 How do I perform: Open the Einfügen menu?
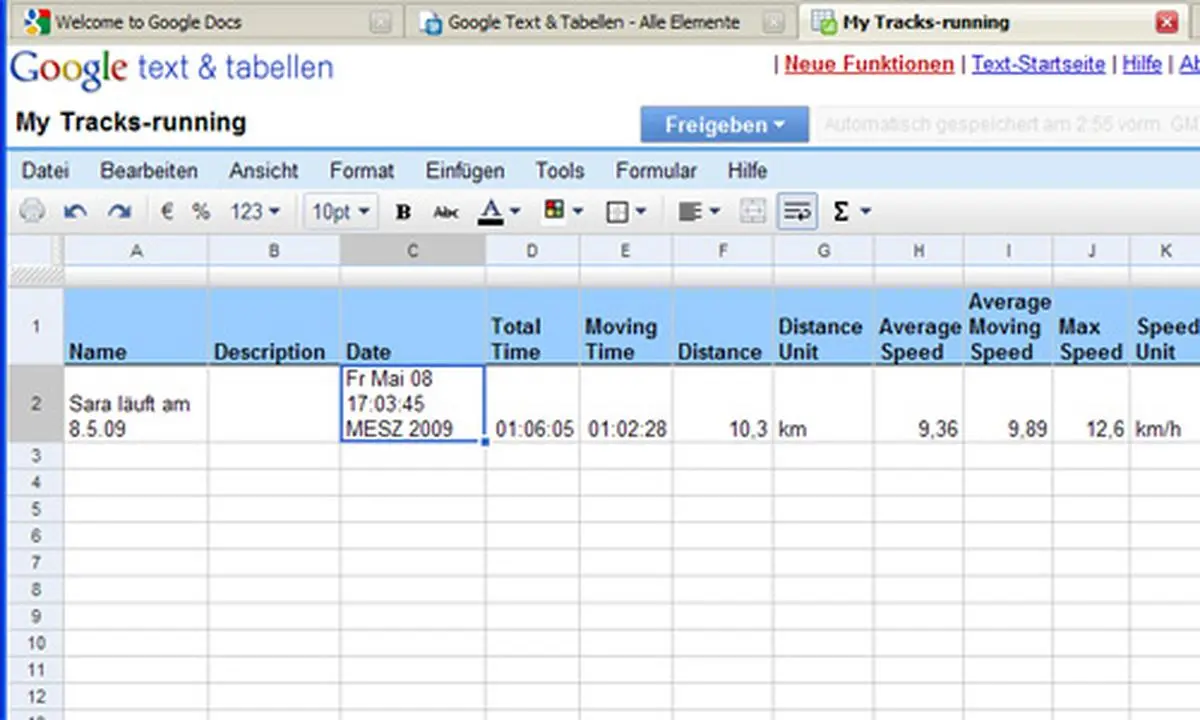(464, 171)
